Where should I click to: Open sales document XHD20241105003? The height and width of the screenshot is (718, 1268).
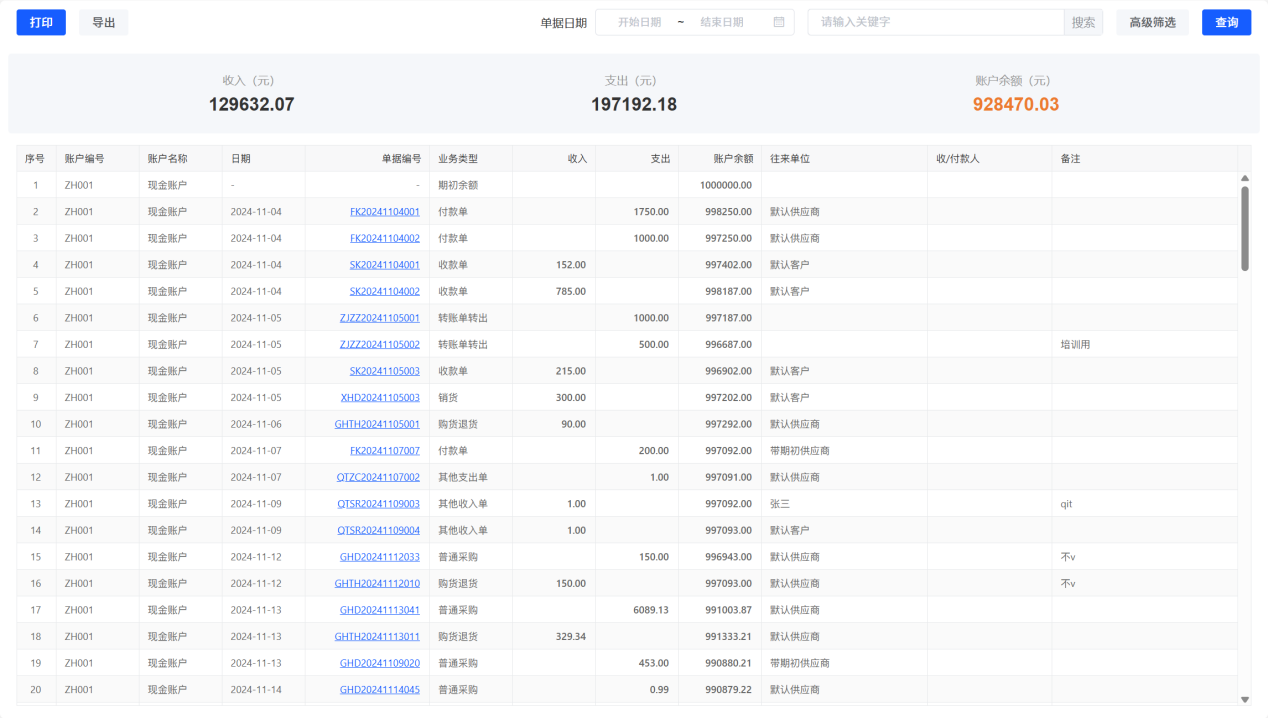tap(380, 397)
